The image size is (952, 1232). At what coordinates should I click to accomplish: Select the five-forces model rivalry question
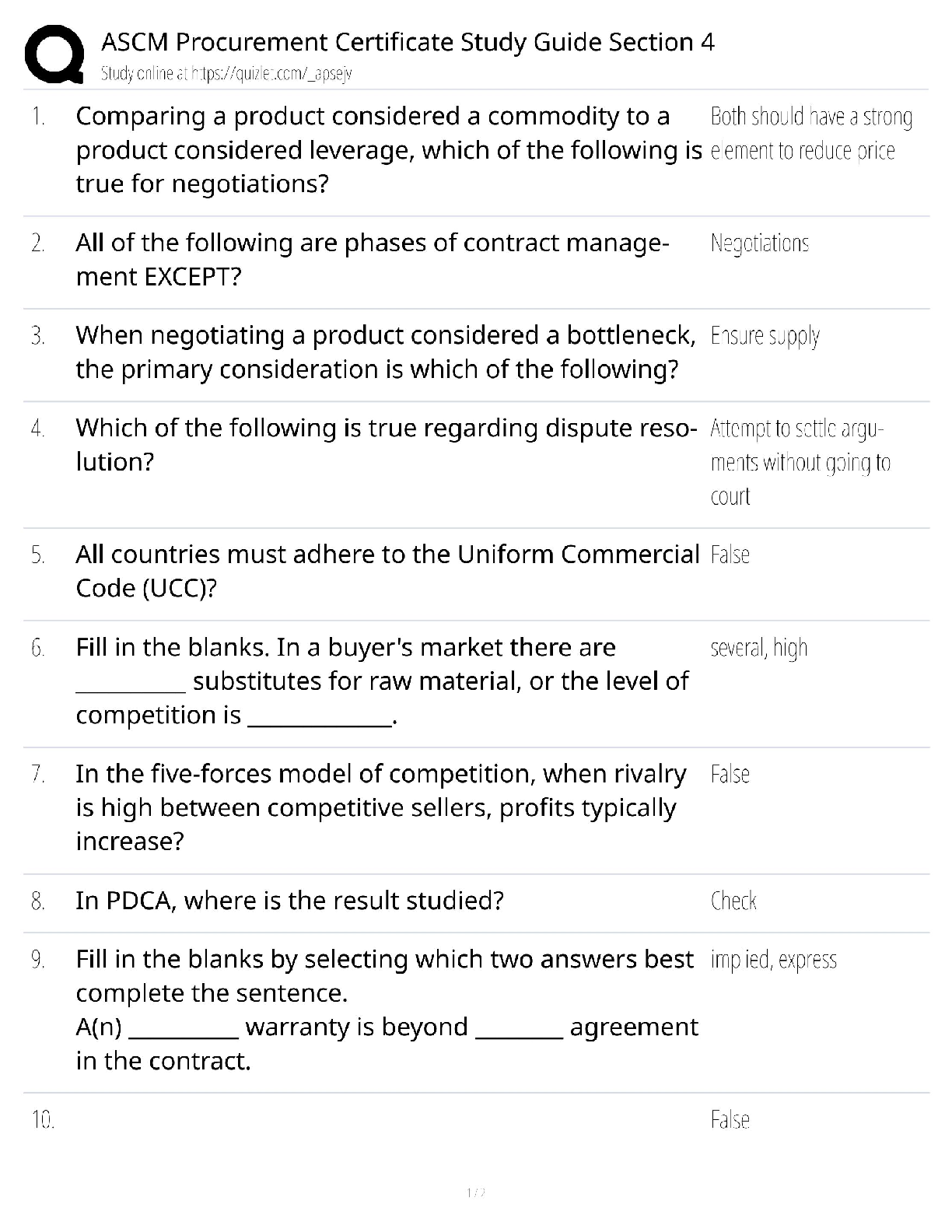pos(381,807)
